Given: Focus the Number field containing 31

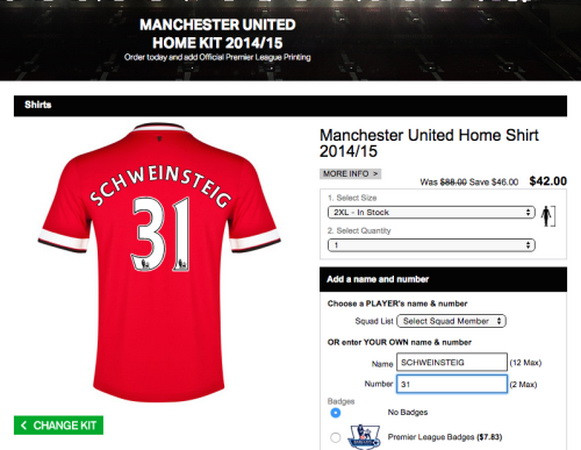Looking at the screenshot, I should [452, 384].
